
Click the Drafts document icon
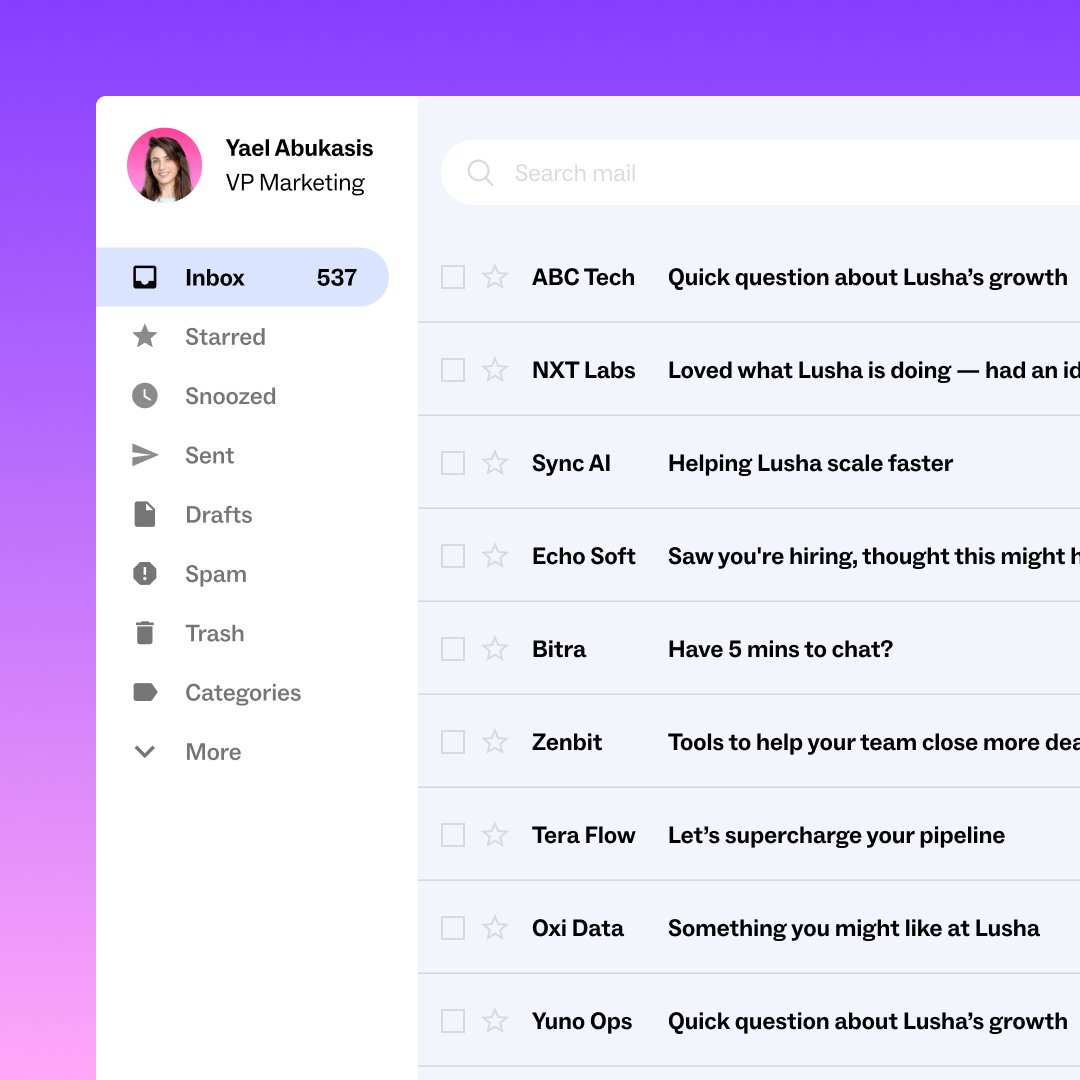point(145,514)
